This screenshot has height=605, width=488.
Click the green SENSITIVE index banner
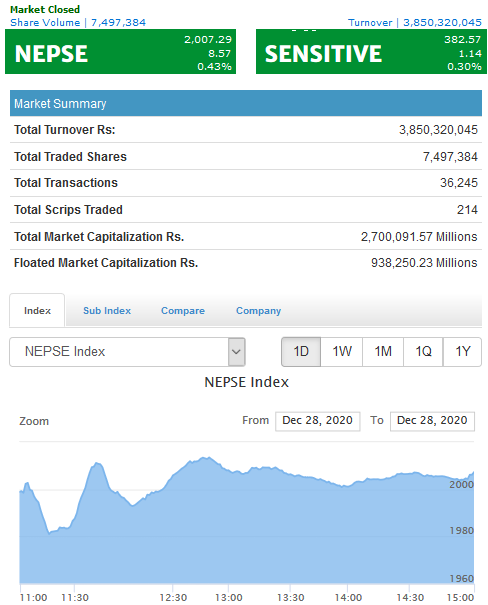(371, 51)
